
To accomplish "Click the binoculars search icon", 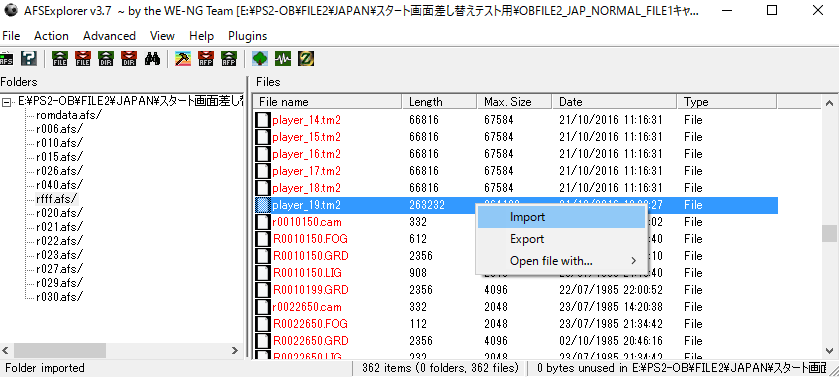I will point(152,58).
